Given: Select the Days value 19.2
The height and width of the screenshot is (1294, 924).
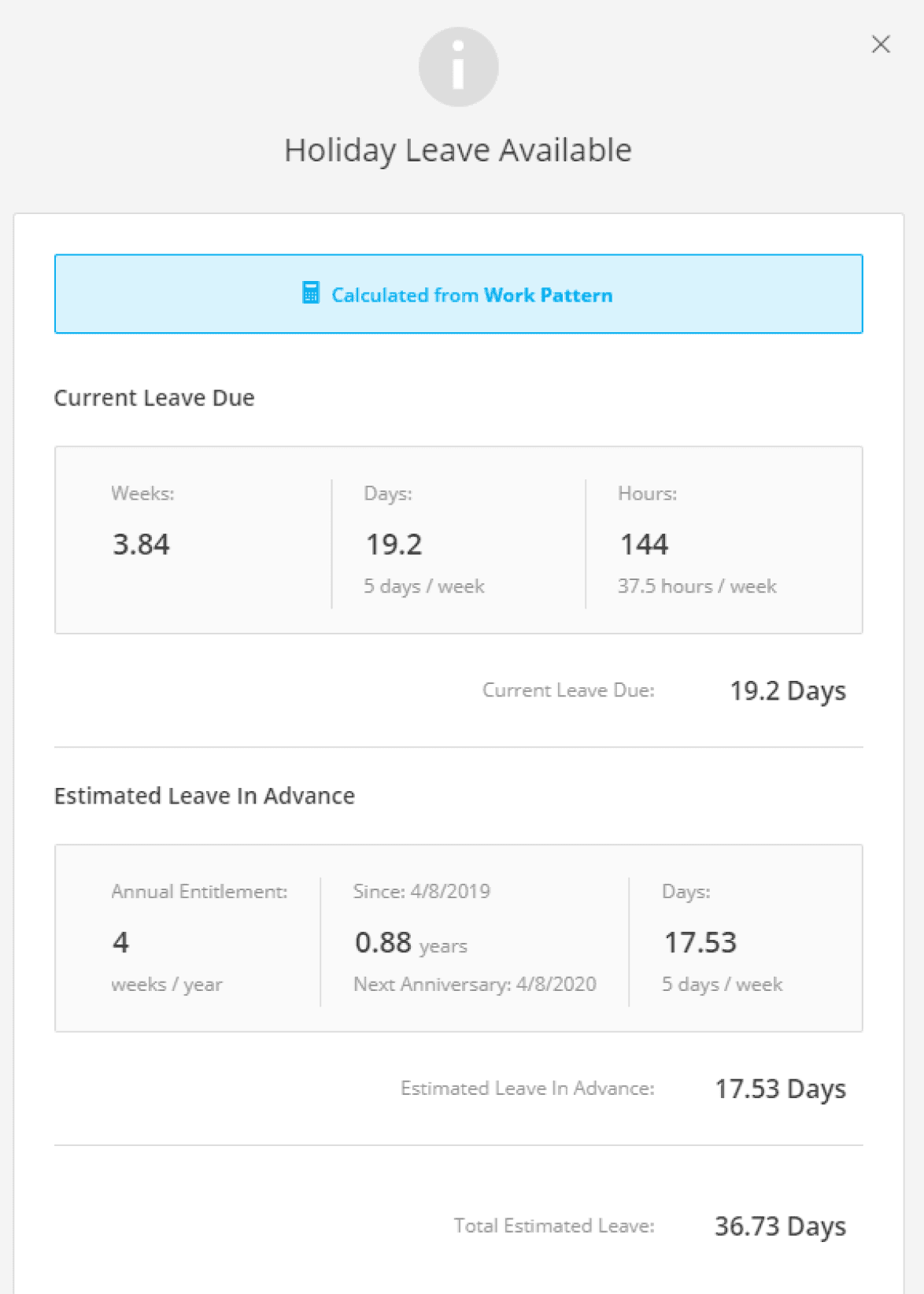Looking at the screenshot, I should pos(395,544).
